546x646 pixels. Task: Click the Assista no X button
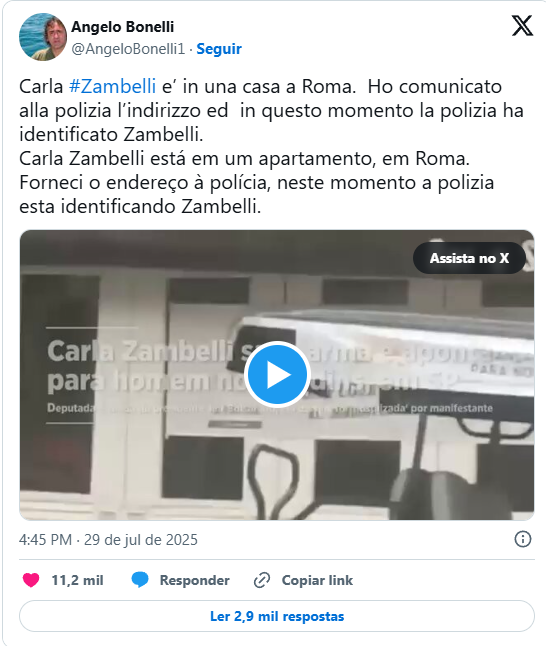tap(469, 258)
